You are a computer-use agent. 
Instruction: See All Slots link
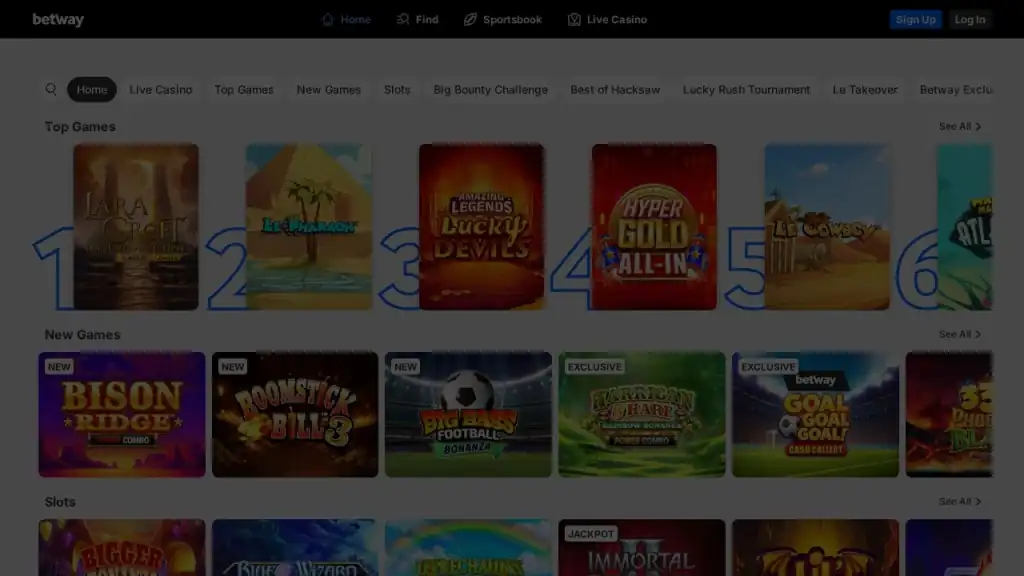(x=960, y=501)
